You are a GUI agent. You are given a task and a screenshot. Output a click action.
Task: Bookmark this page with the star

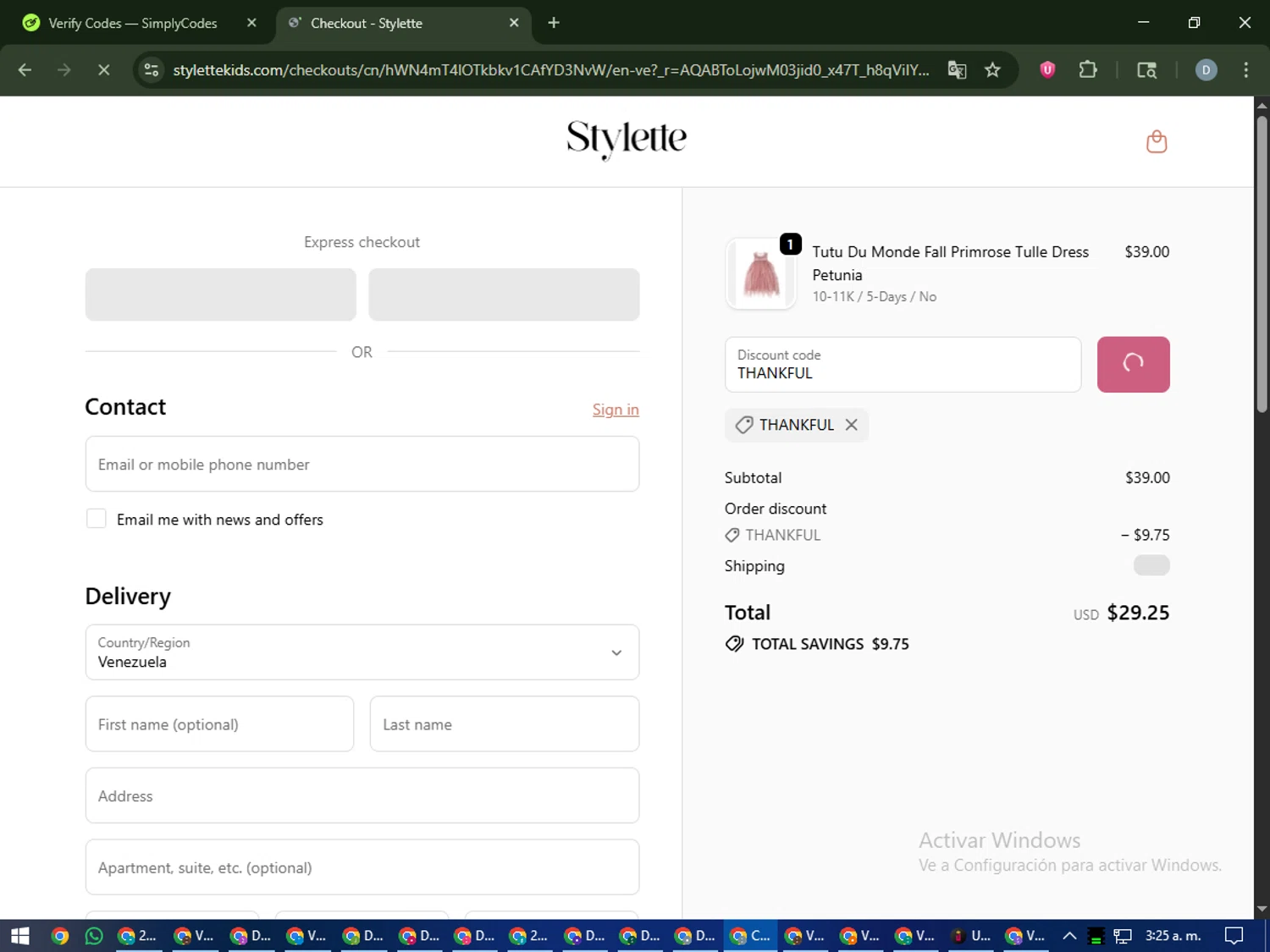click(x=992, y=70)
